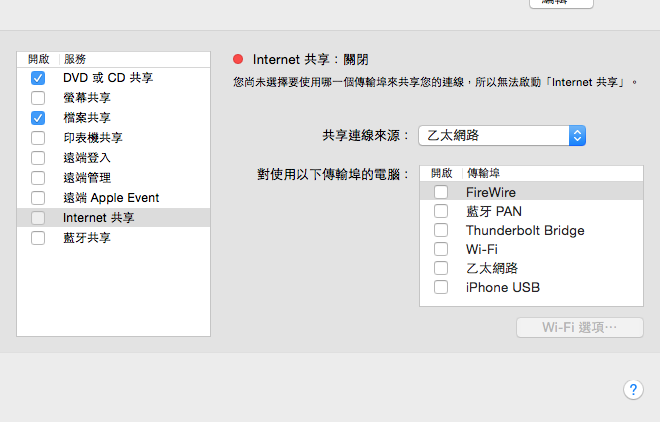Toggle 遠端登入 service checkbox

point(38,158)
